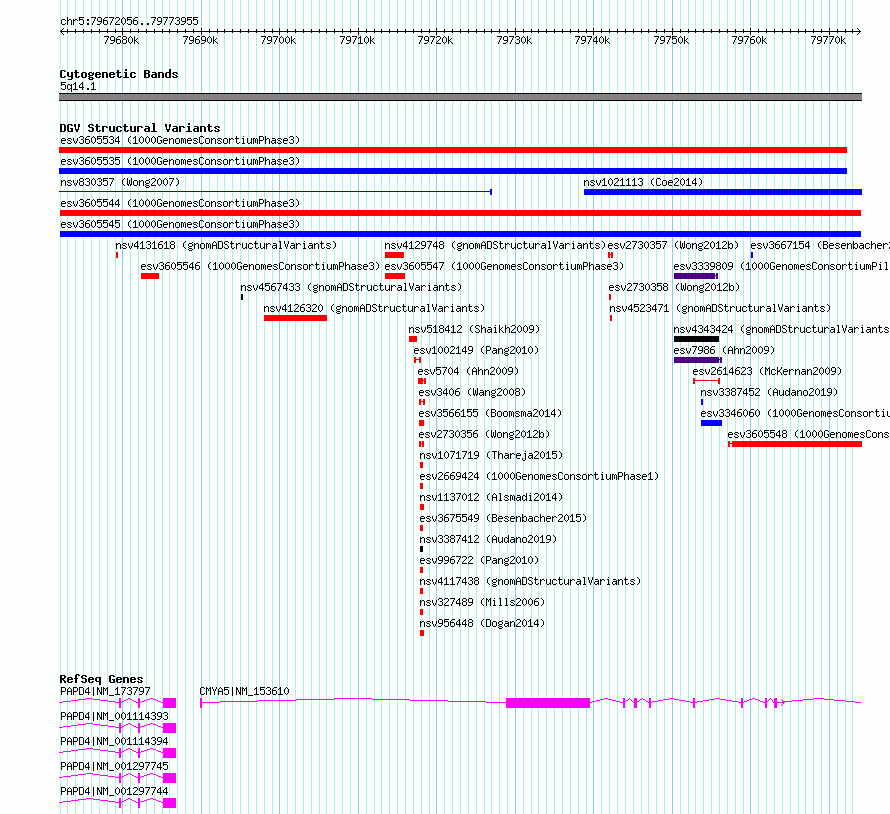The image size is (890, 814).
Task: Click the RefSeq Genes track title
Action: [101, 679]
